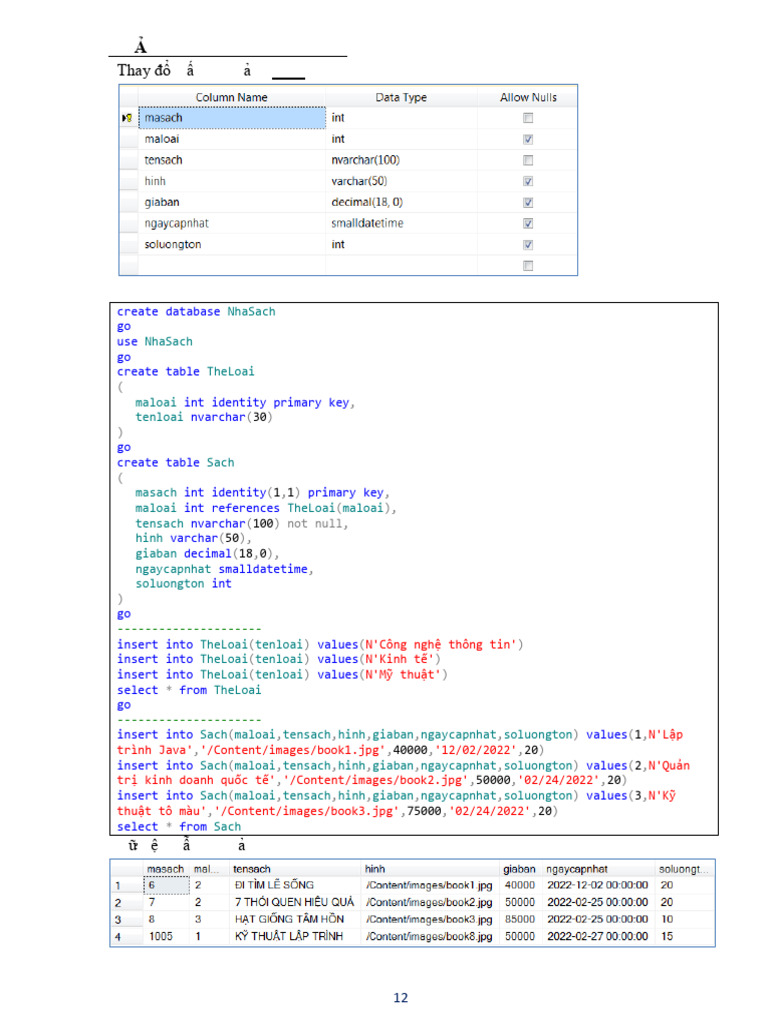Image resolution: width=768 pixels, height=1024 pixels.
Task: Click the 'create database NhaSach' line
Action: click(x=196, y=312)
